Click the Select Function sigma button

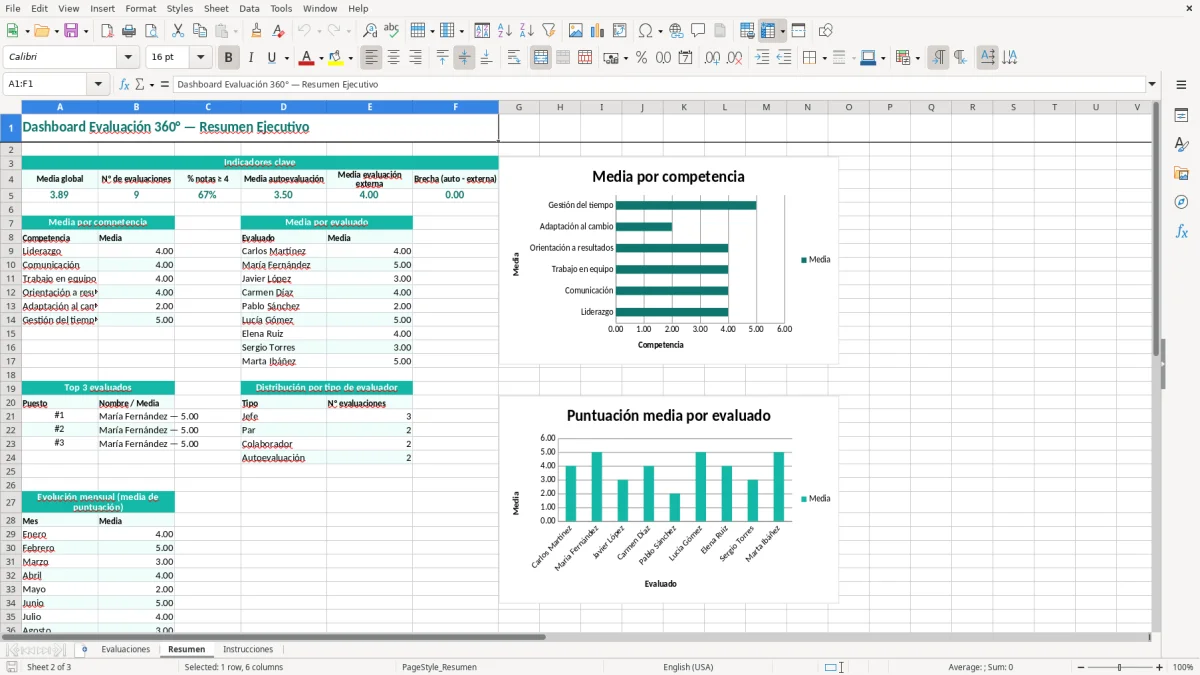tap(139, 84)
